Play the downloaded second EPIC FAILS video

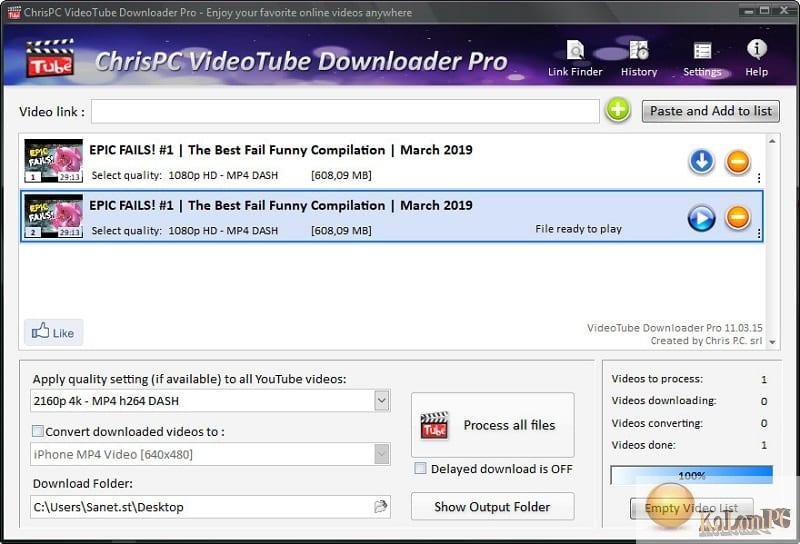coord(702,217)
